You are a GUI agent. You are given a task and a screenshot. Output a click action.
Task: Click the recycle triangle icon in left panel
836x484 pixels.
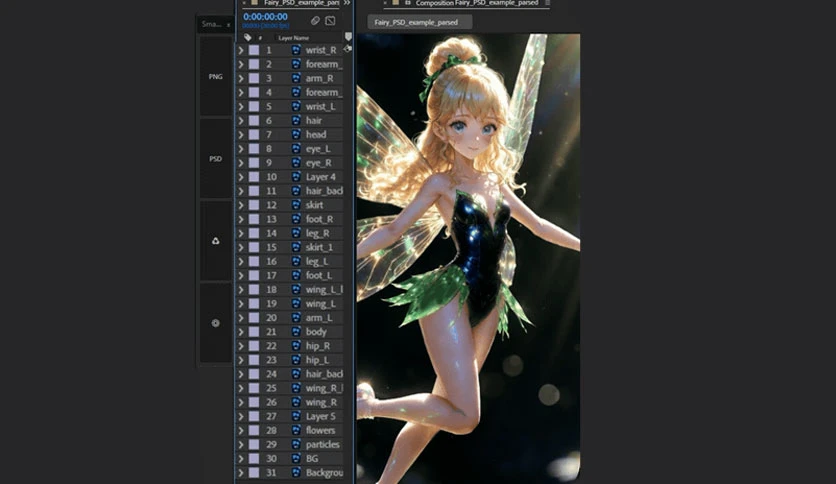(x=215, y=241)
